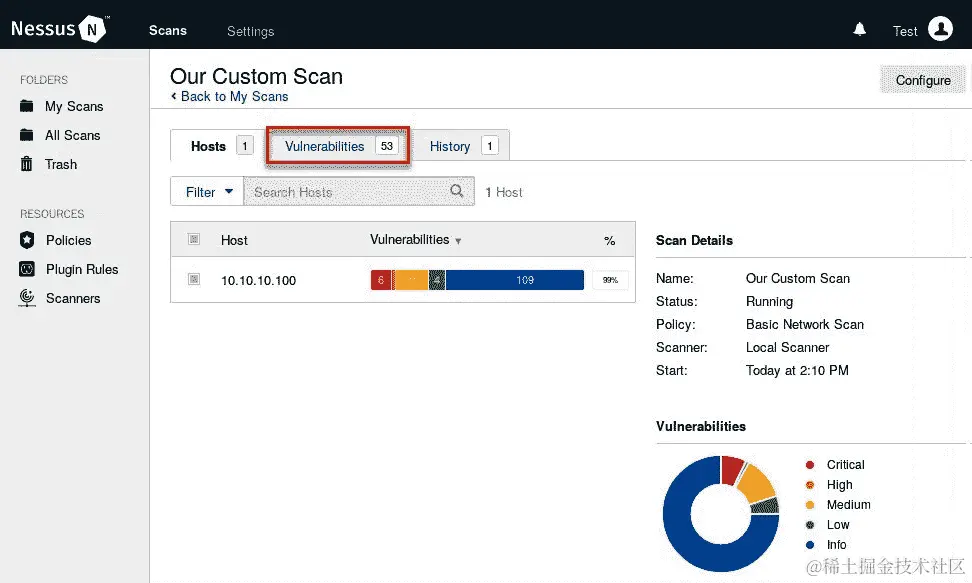
Task: Click the My Scans folder icon
Action: point(27,106)
